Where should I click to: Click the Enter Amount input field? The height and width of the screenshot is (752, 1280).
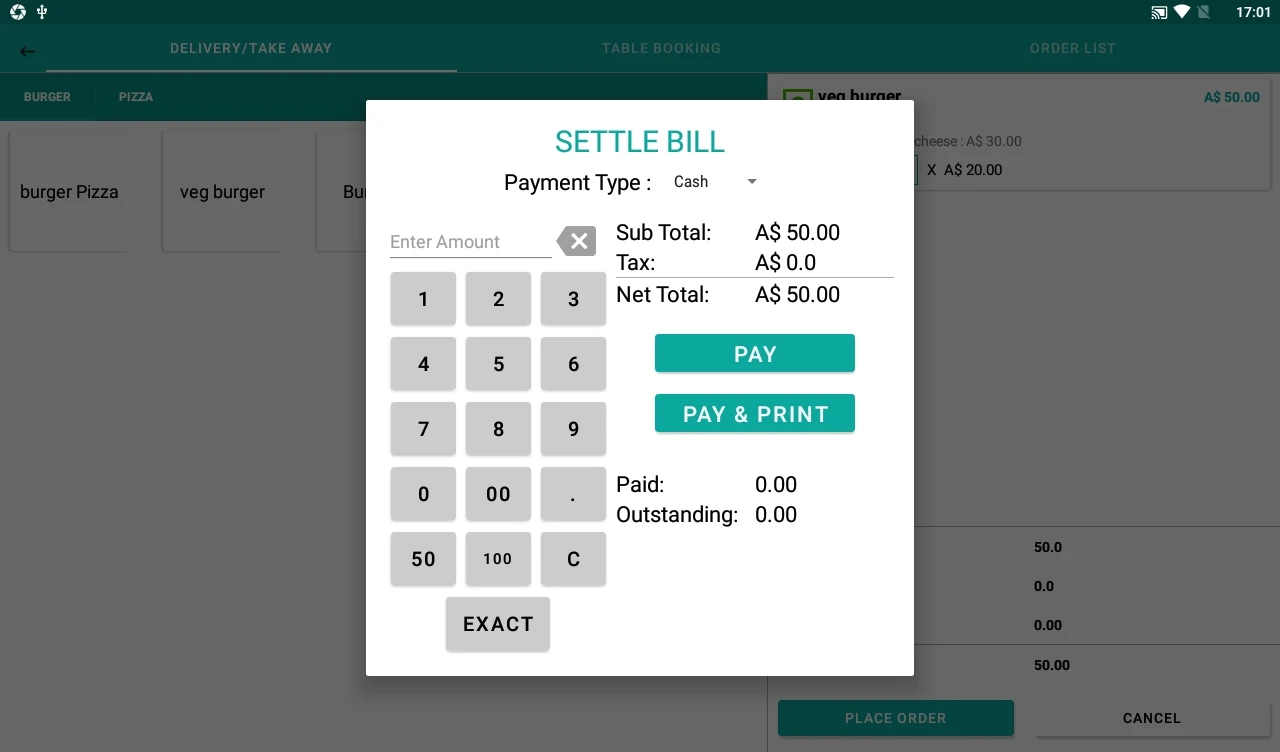[x=470, y=242]
